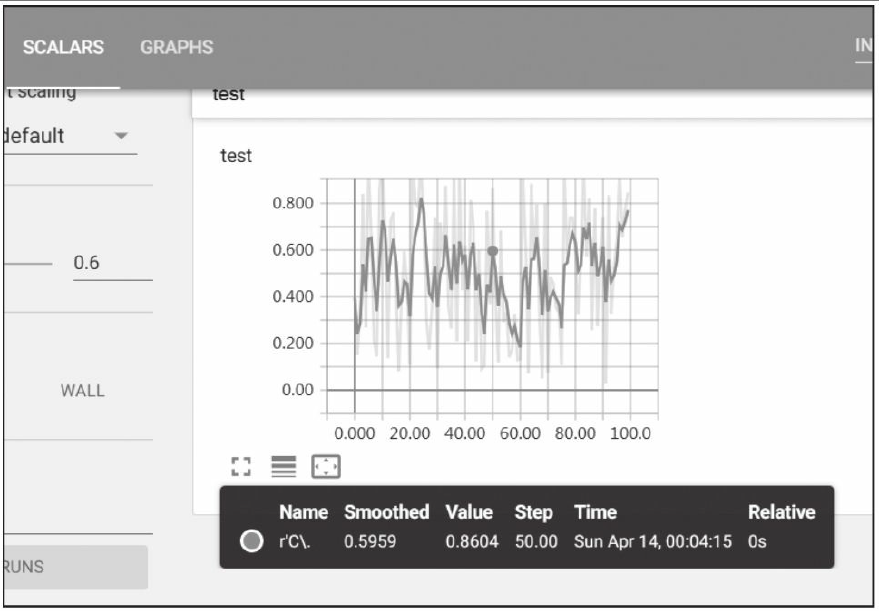Screen dimensions: 879x611
Task: Click the 'test' chart title
Action: (235, 155)
